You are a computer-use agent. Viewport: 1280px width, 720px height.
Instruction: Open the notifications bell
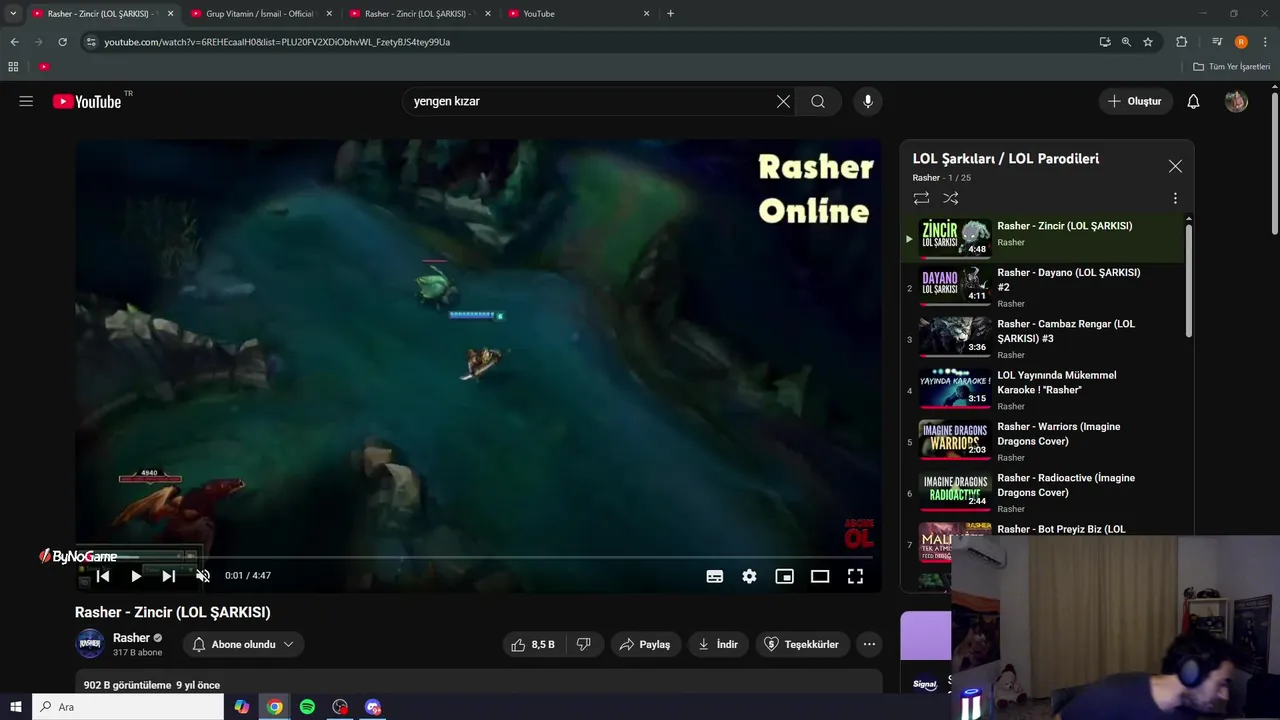click(1193, 101)
